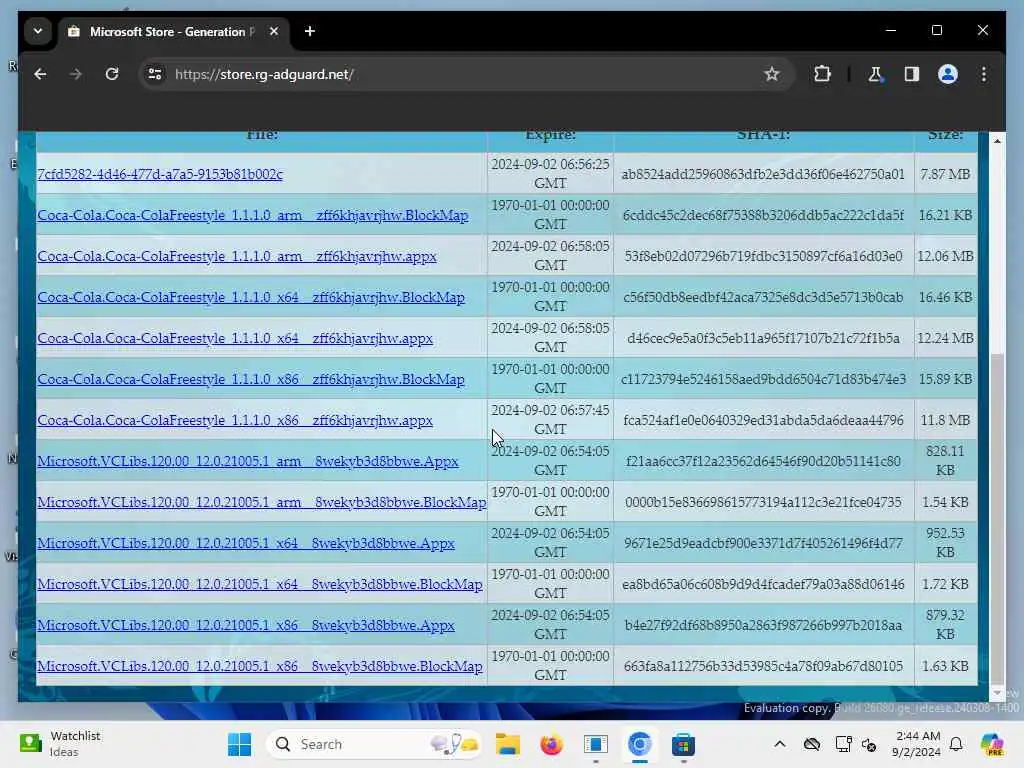Screen dimensions: 1024x768
Task: Reload the current page
Action: point(112,74)
